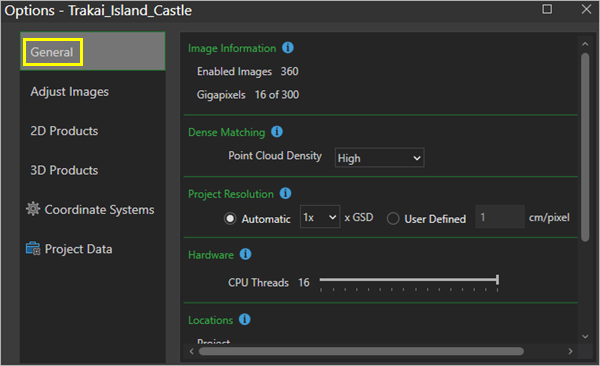Click the vertical scrollbar down arrow
600x366 pixels.
click(x=585, y=337)
